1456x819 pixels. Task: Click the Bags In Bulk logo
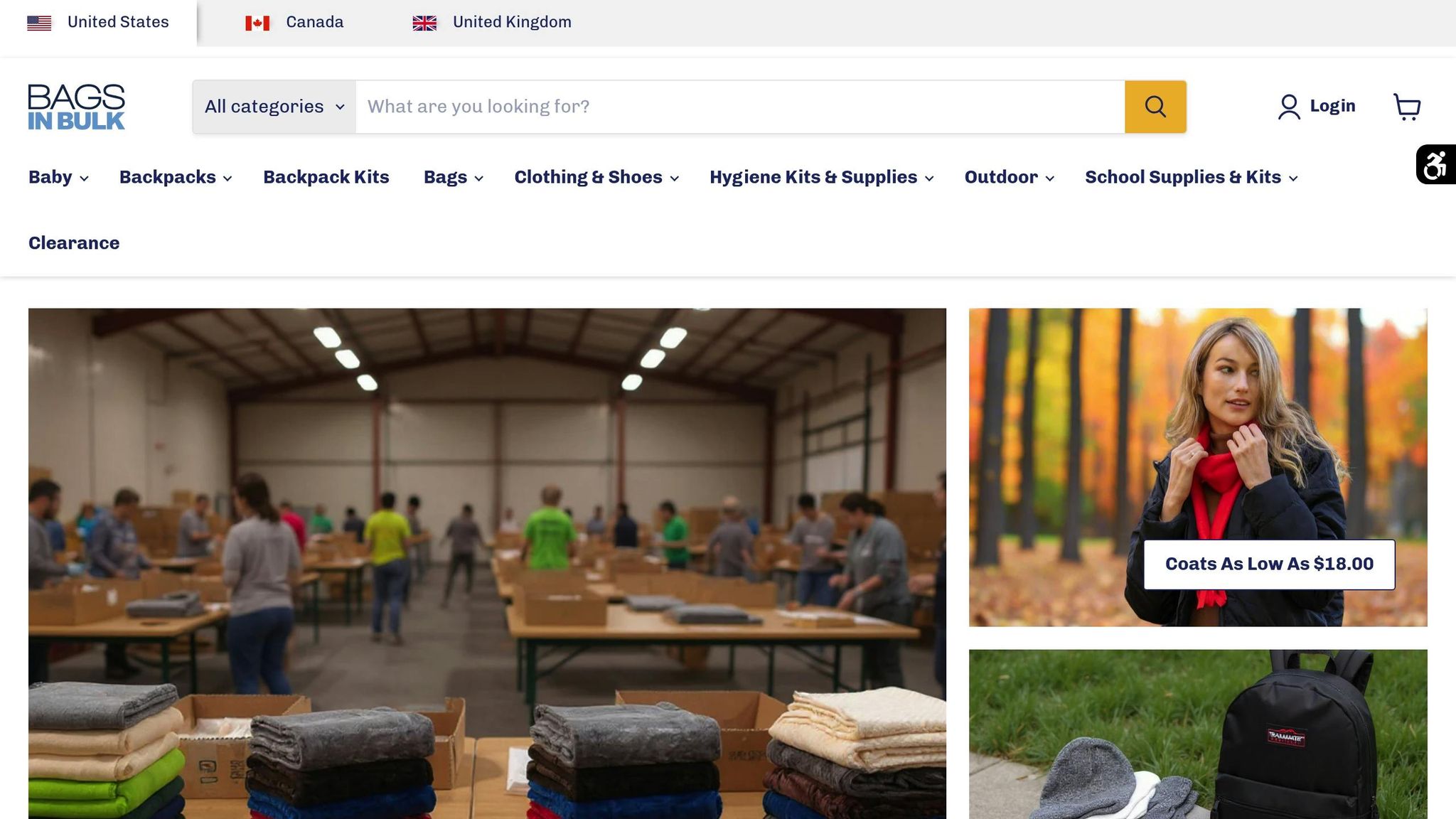(x=76, y=107)
